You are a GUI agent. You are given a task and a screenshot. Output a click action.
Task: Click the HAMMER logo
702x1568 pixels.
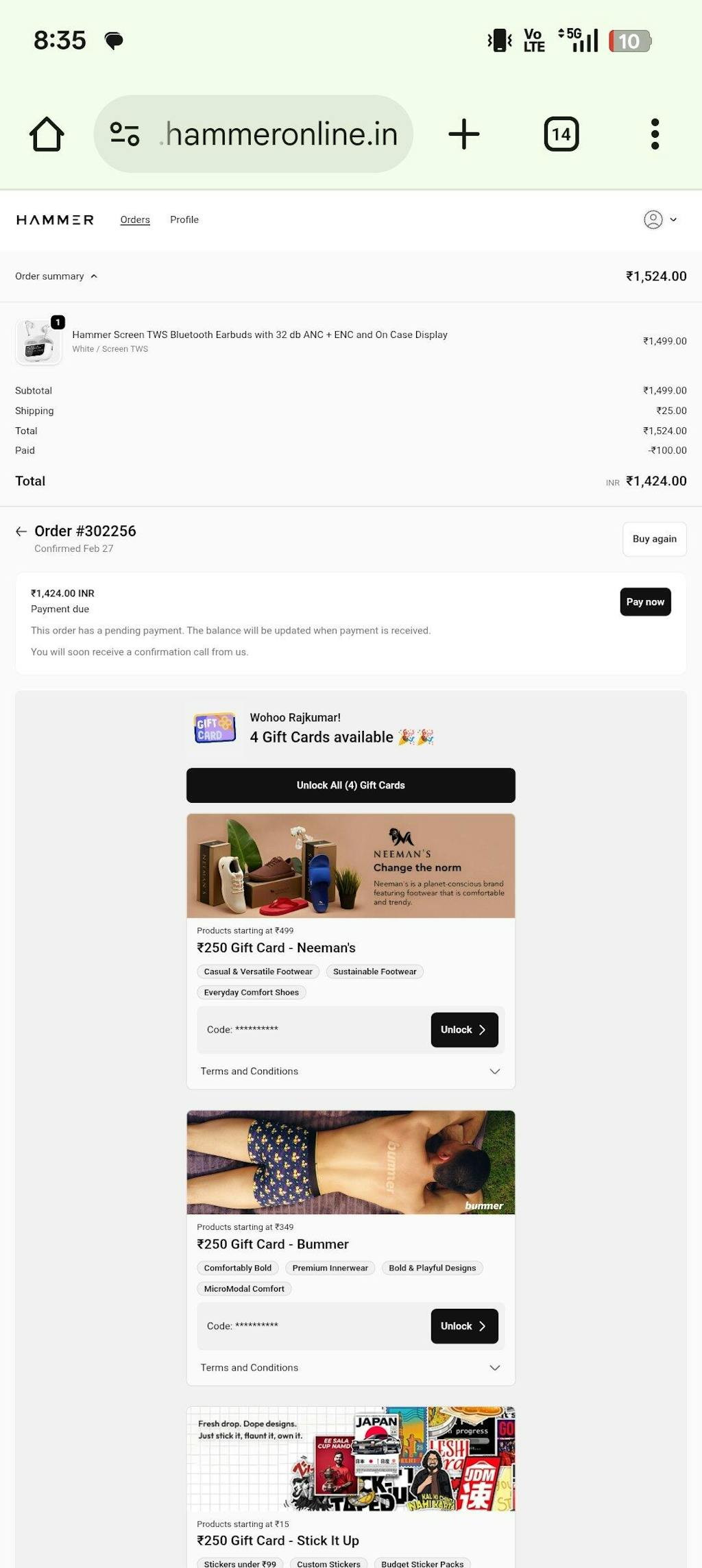point(55,220)
